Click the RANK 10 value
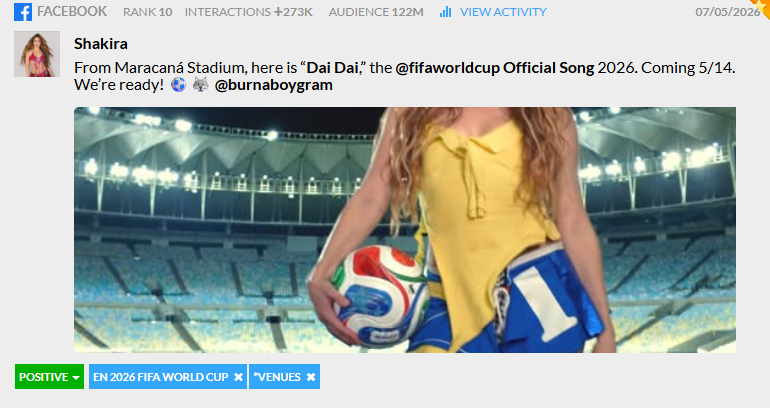 pos(147,12)
